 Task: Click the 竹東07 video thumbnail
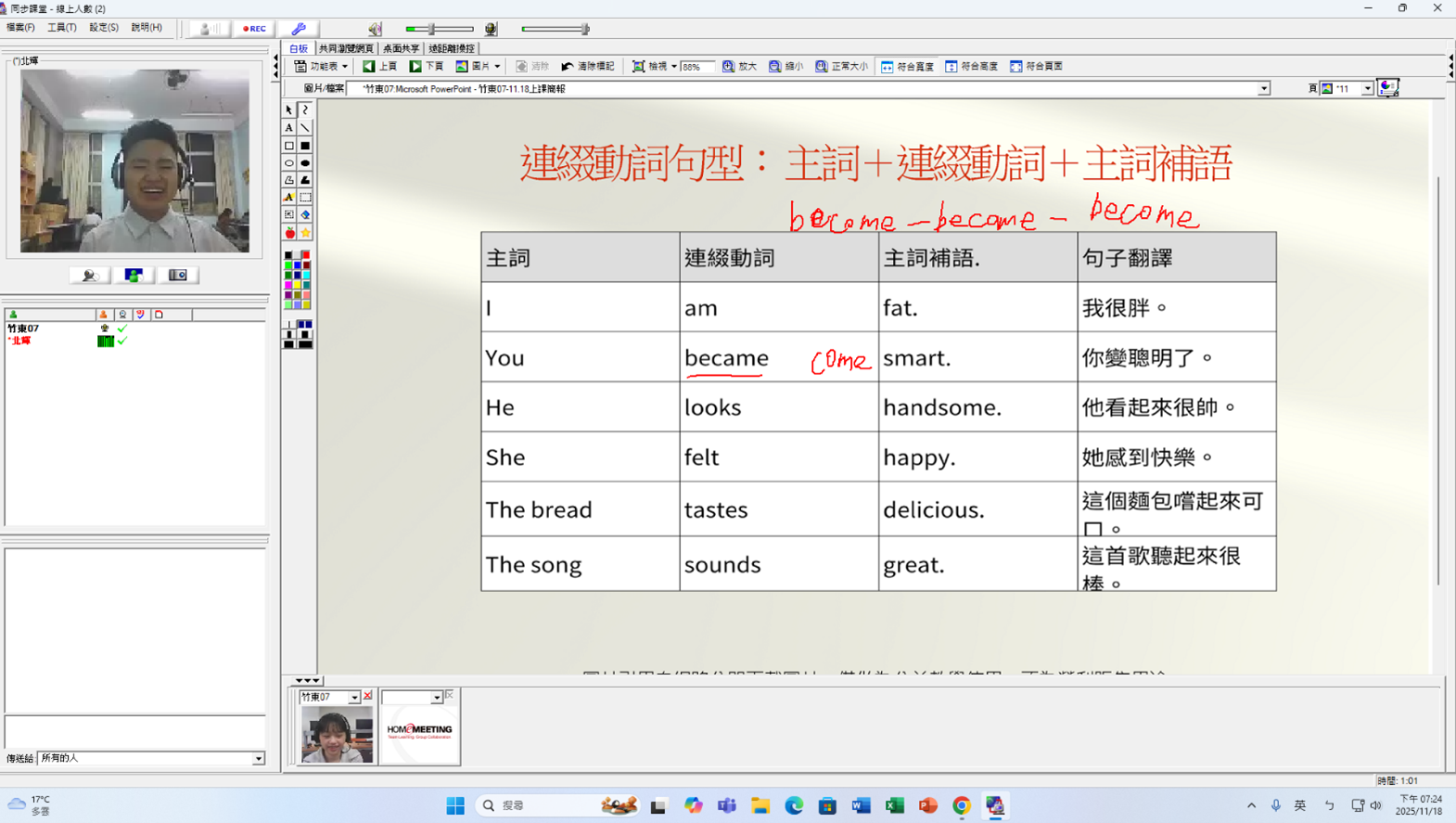pyautogui.click(x=336, y=735)
